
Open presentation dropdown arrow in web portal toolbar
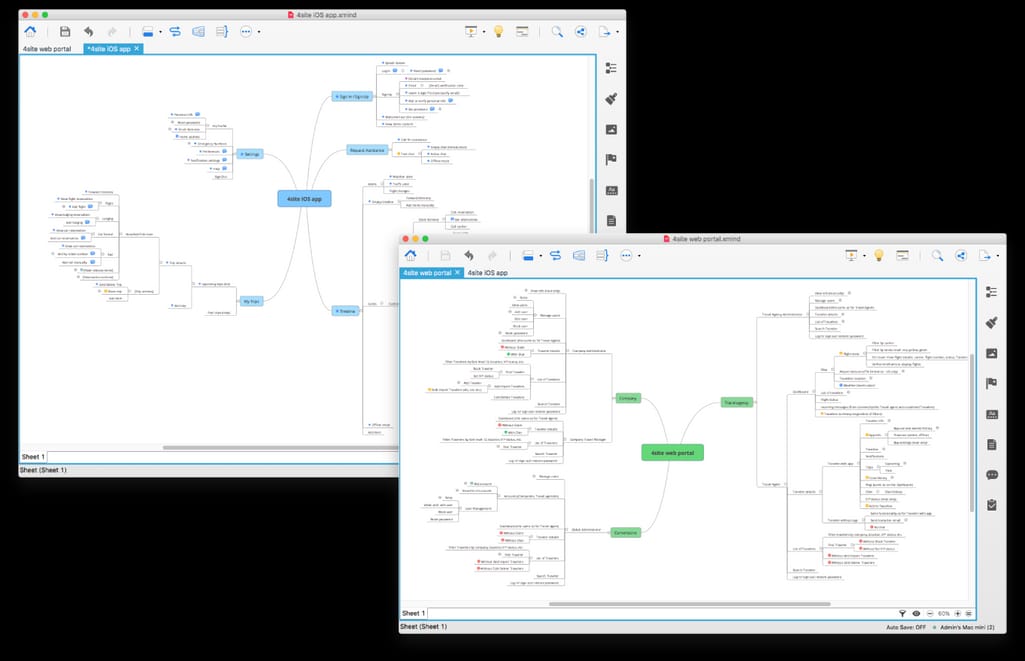click(864, 256)
